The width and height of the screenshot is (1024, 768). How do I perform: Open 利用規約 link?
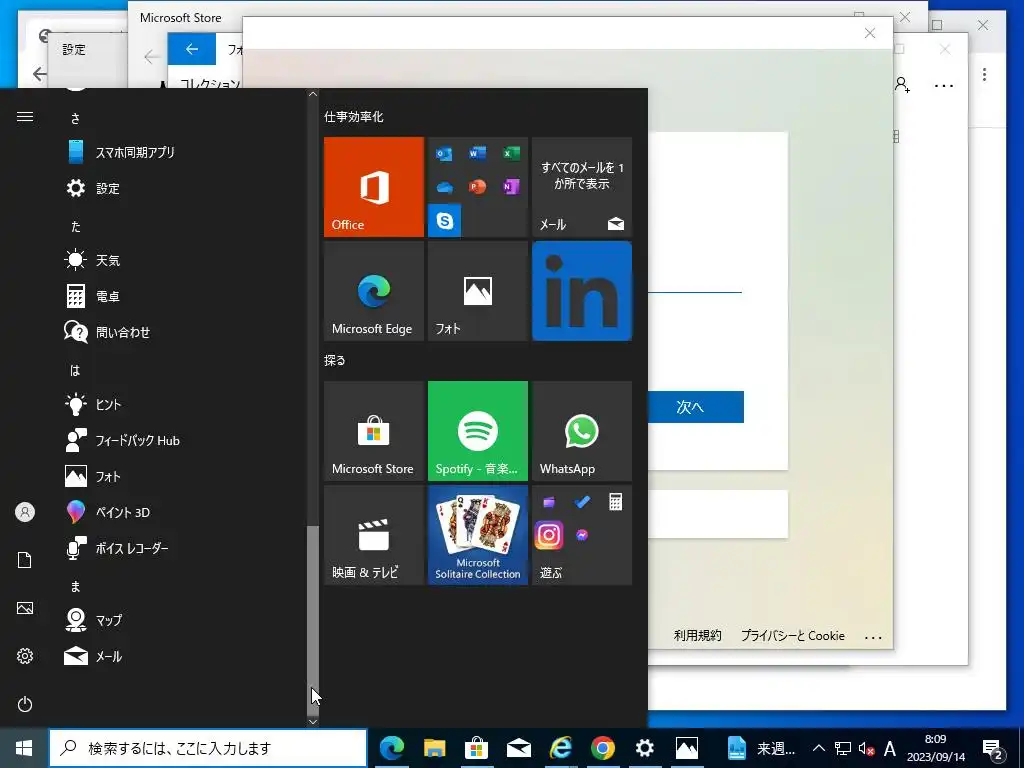click(697, 635)
